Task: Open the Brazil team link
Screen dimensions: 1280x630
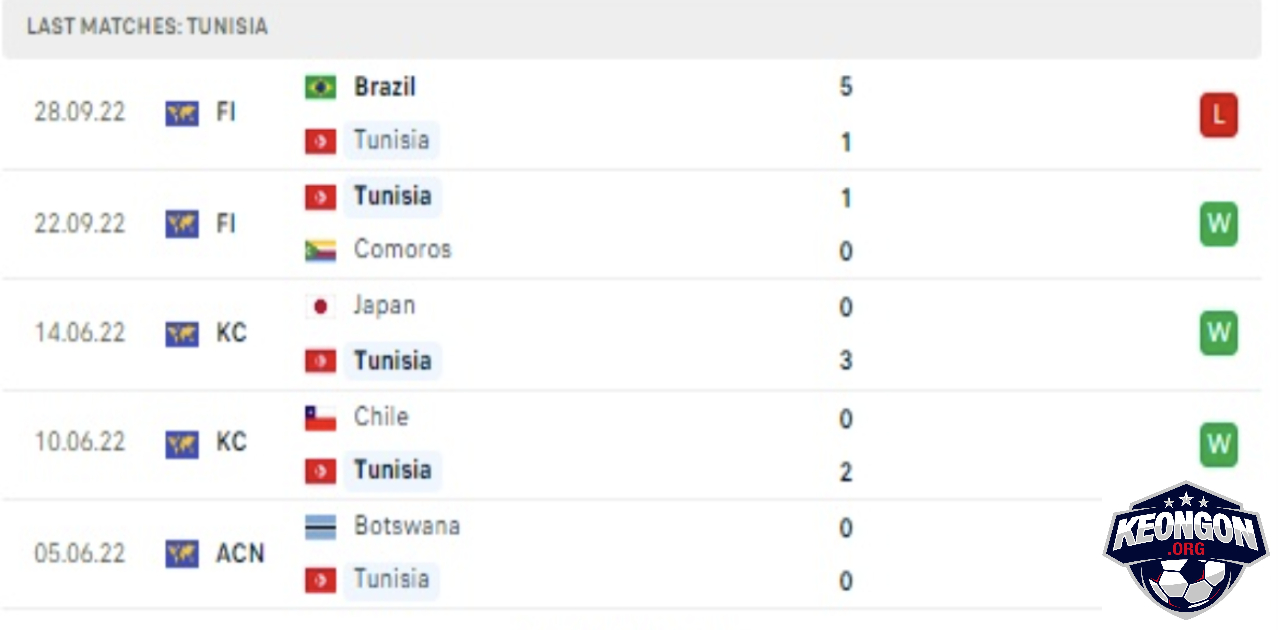Action: click(x=385, y=87)
